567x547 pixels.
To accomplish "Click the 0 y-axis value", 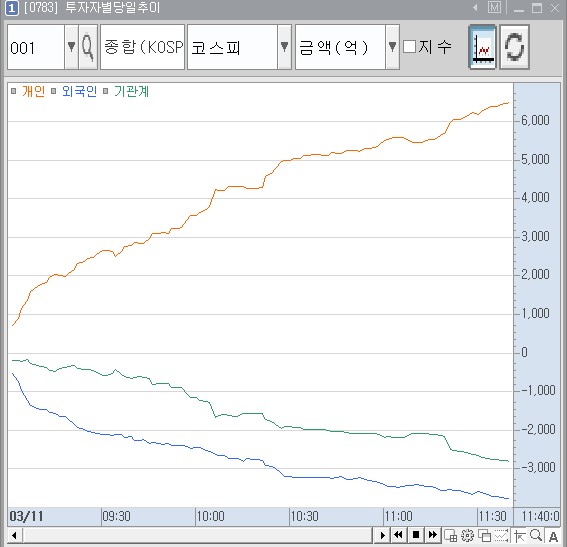I will point(524,352).
